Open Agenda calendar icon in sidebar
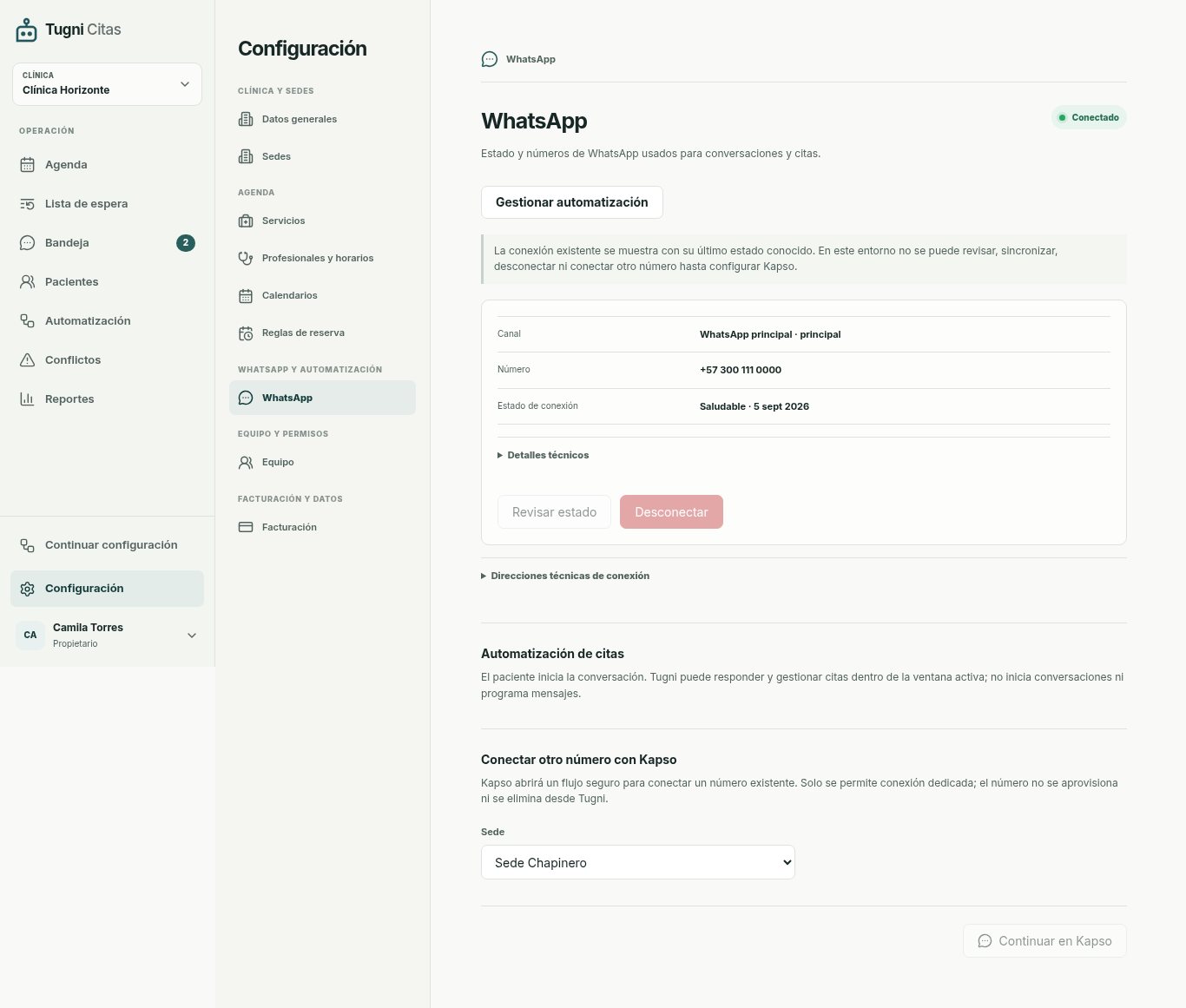1186x1008 pixels. pos(27,164)
